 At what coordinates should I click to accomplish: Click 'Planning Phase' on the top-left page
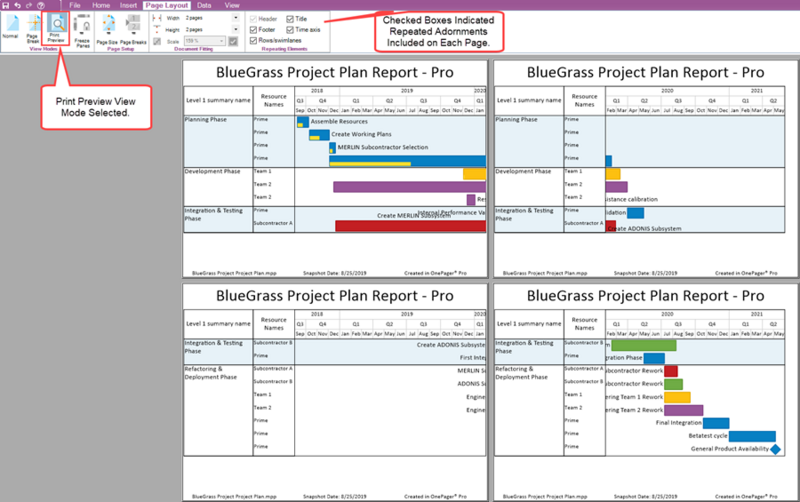pyautogui.click(x=206, y=119)
